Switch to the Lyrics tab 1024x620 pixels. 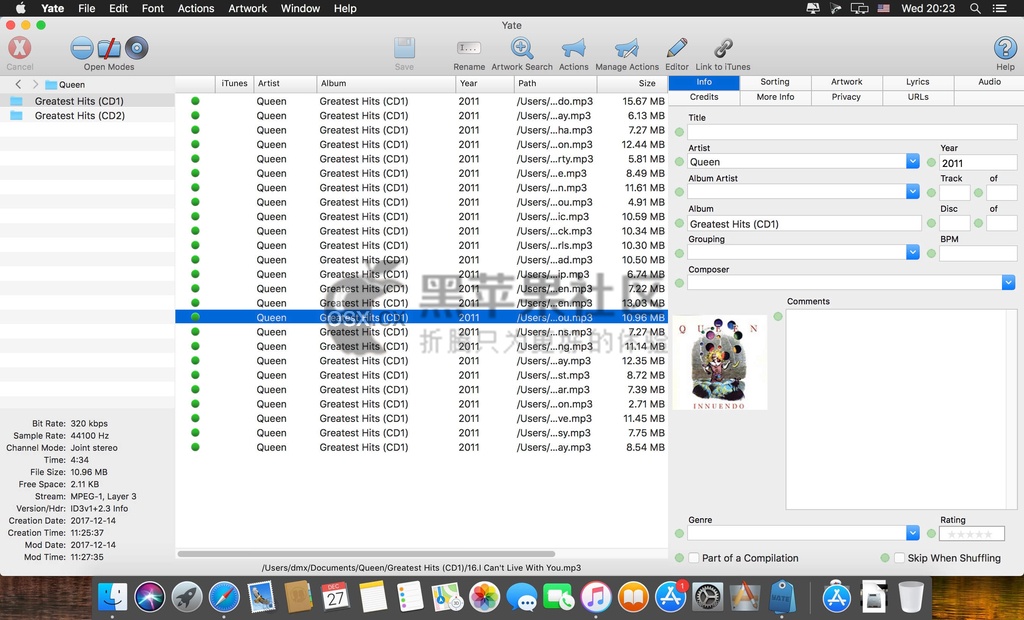(918, 82)
